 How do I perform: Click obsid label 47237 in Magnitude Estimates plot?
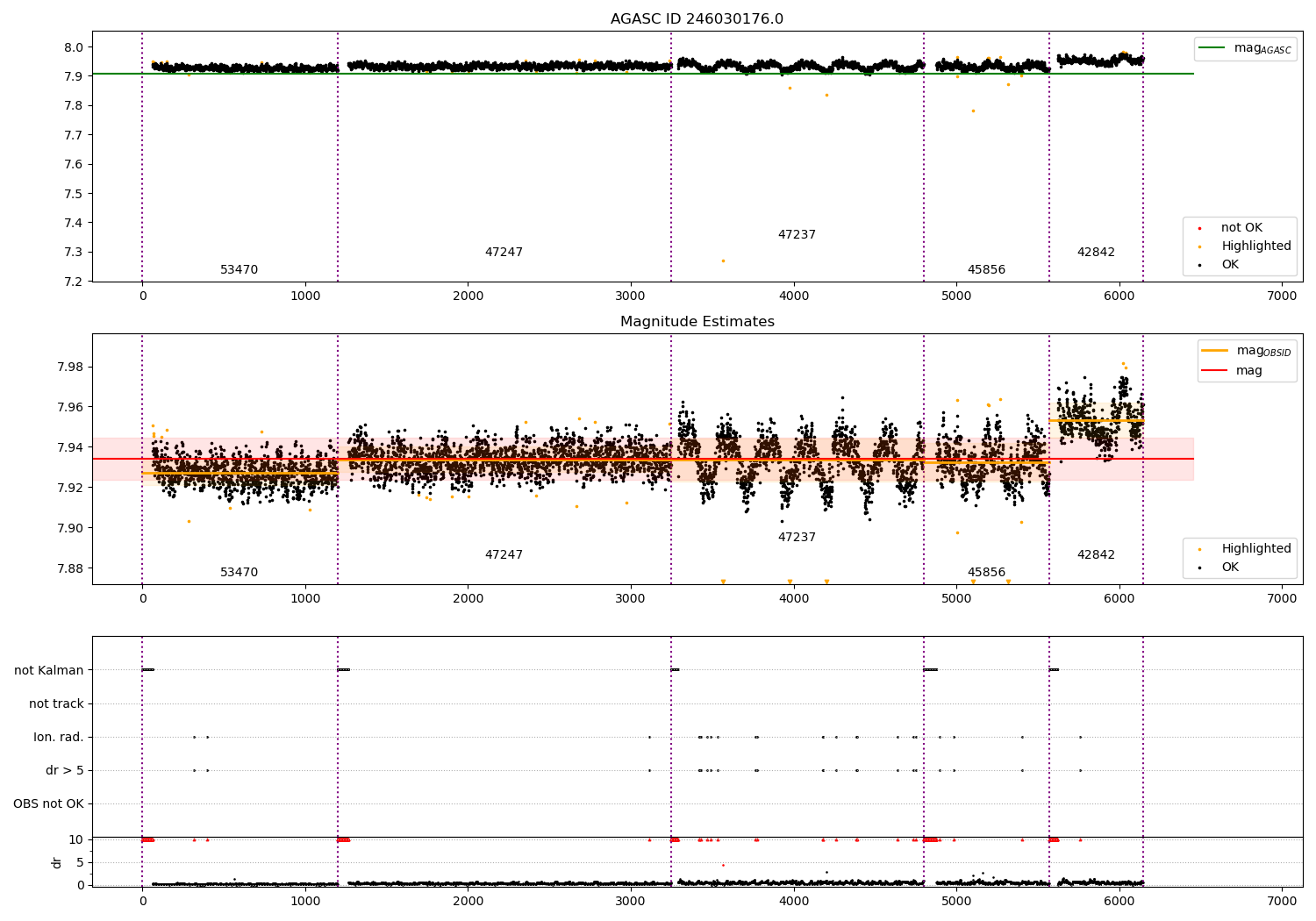click(x=797, y=538)
